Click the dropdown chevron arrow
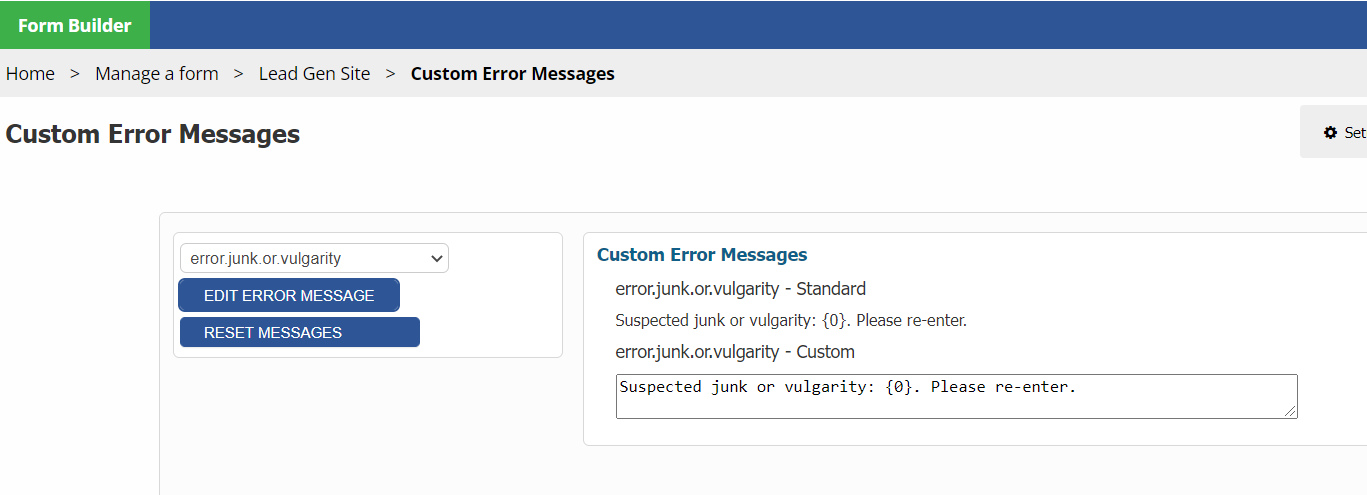 (x=436, y=259)
